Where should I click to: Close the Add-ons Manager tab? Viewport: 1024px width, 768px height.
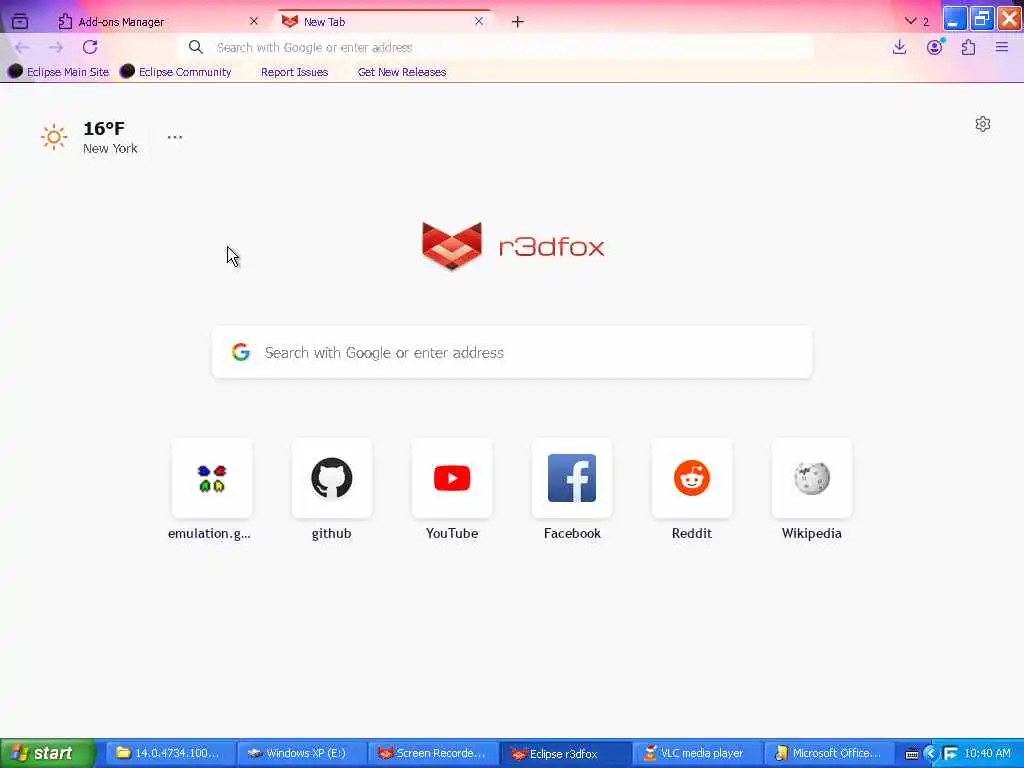[x=254, y=22]
